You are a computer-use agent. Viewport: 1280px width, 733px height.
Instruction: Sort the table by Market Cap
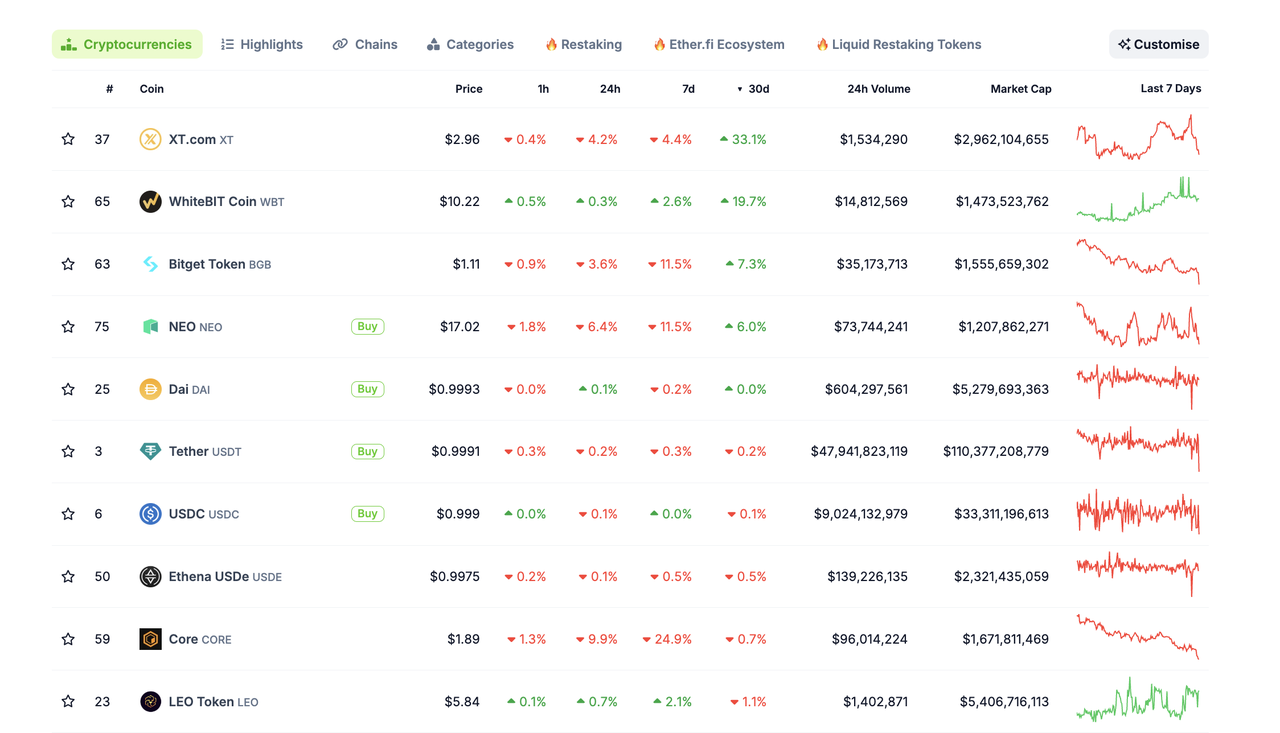point(1020,89)
